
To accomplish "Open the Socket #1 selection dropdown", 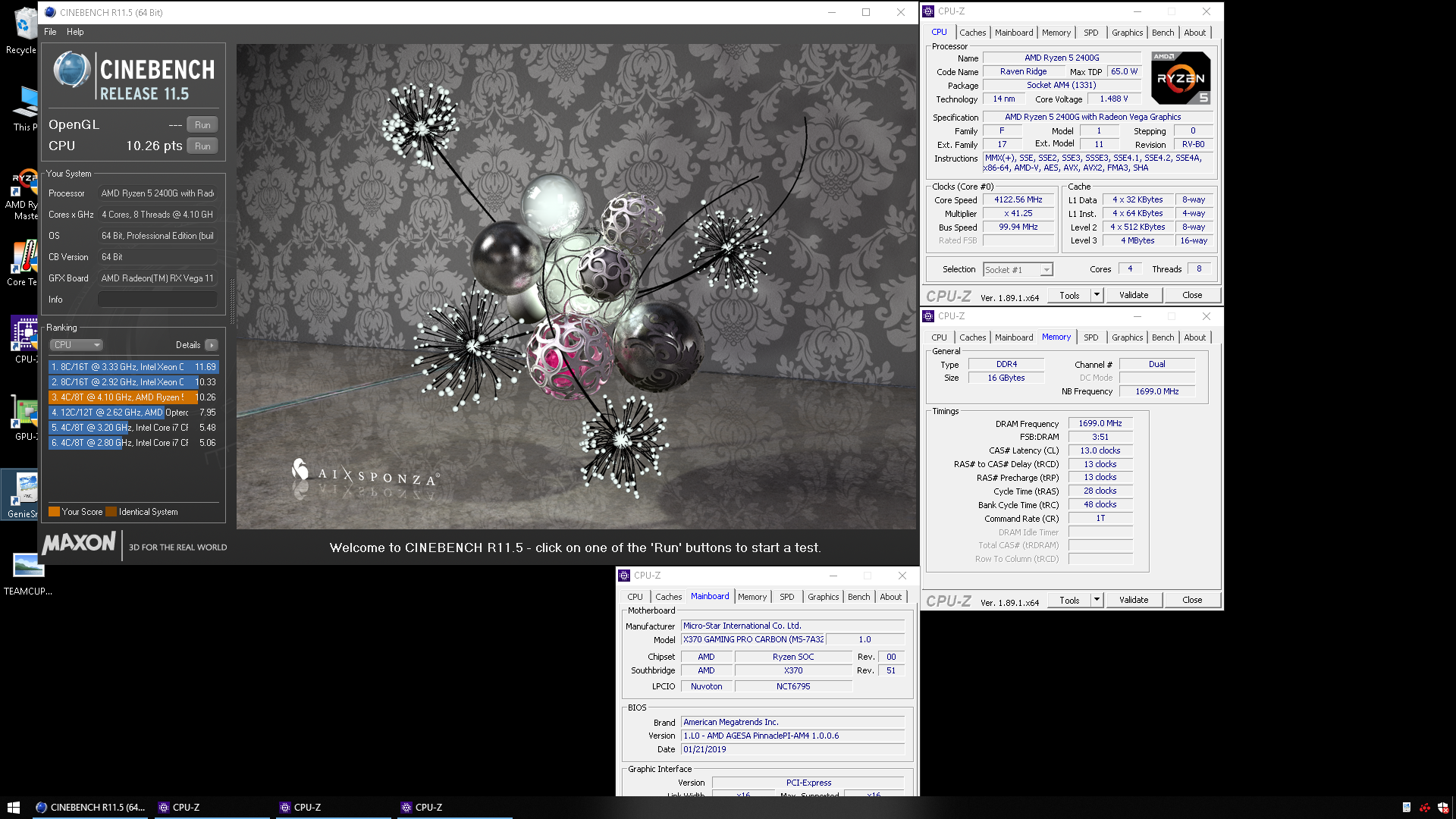I will tap(1018, 270).
